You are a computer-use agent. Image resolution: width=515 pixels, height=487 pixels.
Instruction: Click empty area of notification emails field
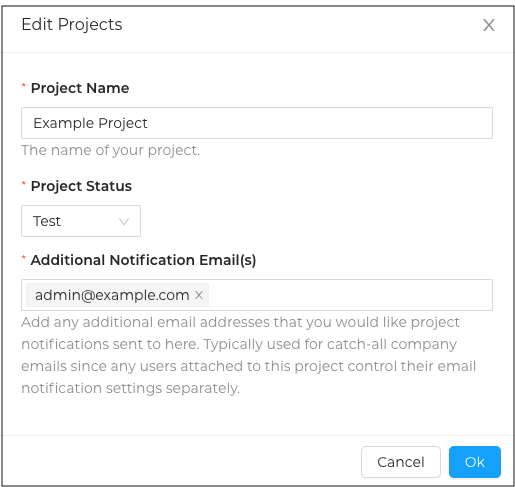(350, 295)
